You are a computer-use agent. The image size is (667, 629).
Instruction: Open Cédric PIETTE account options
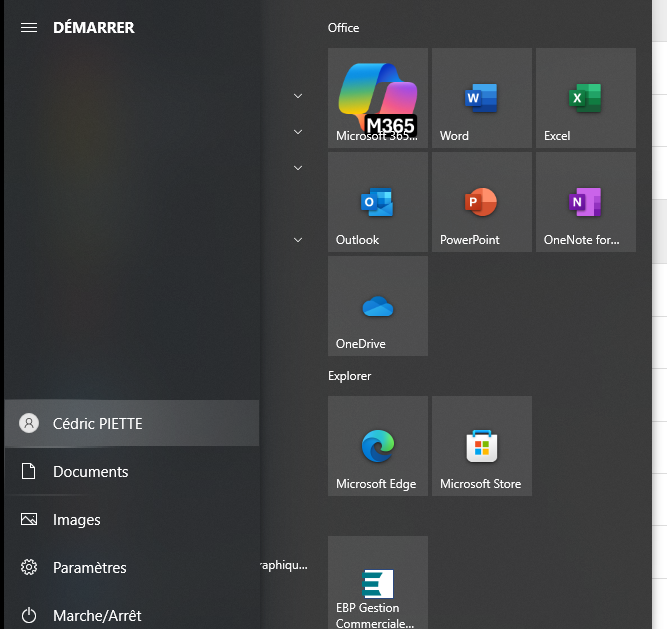(132, 423)
